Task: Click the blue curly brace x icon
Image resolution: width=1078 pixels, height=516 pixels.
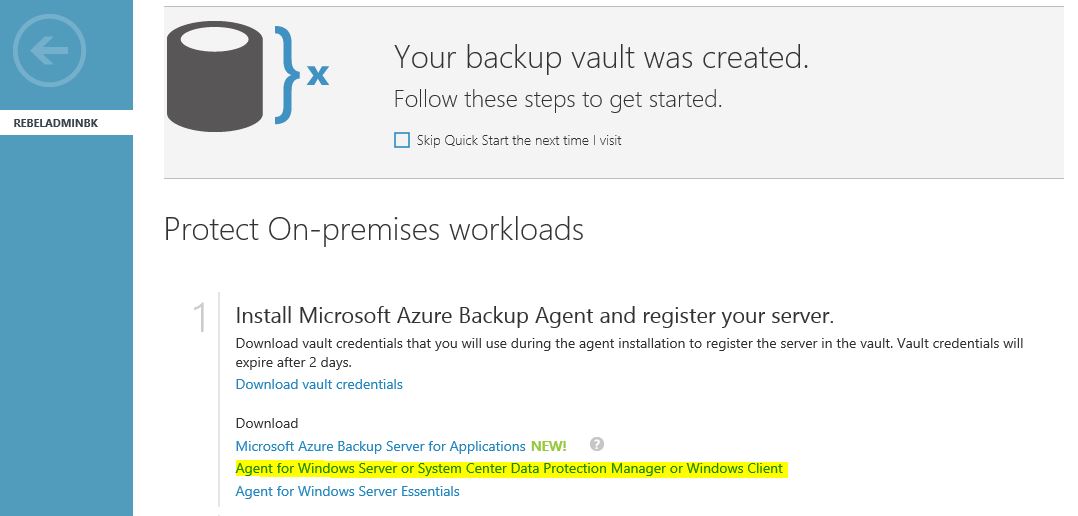Action: click(x=302, y=74)
